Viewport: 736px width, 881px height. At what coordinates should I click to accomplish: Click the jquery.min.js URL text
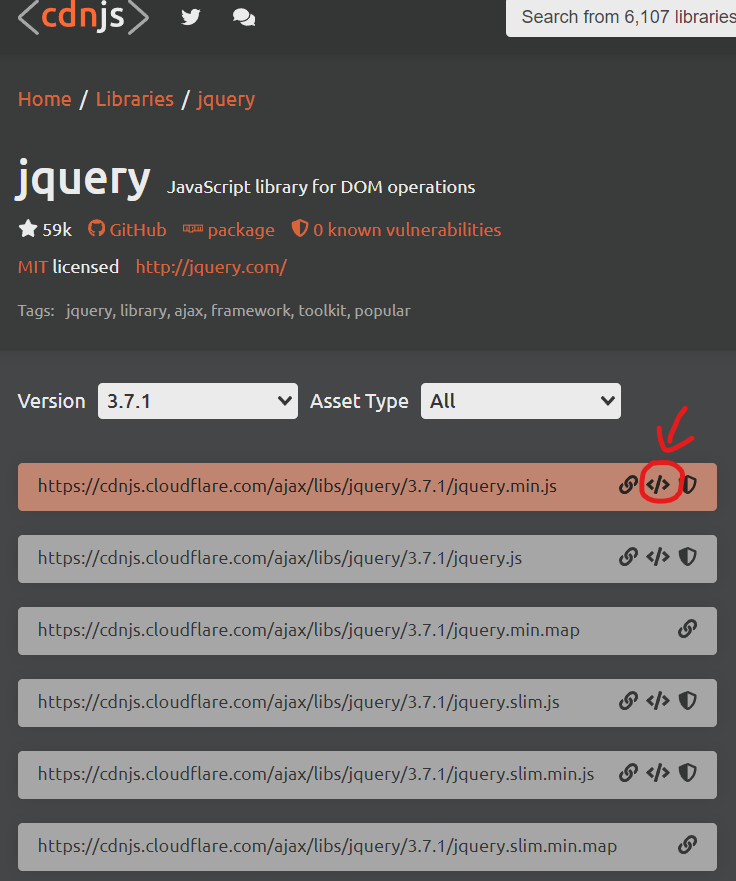coord(297,486)
